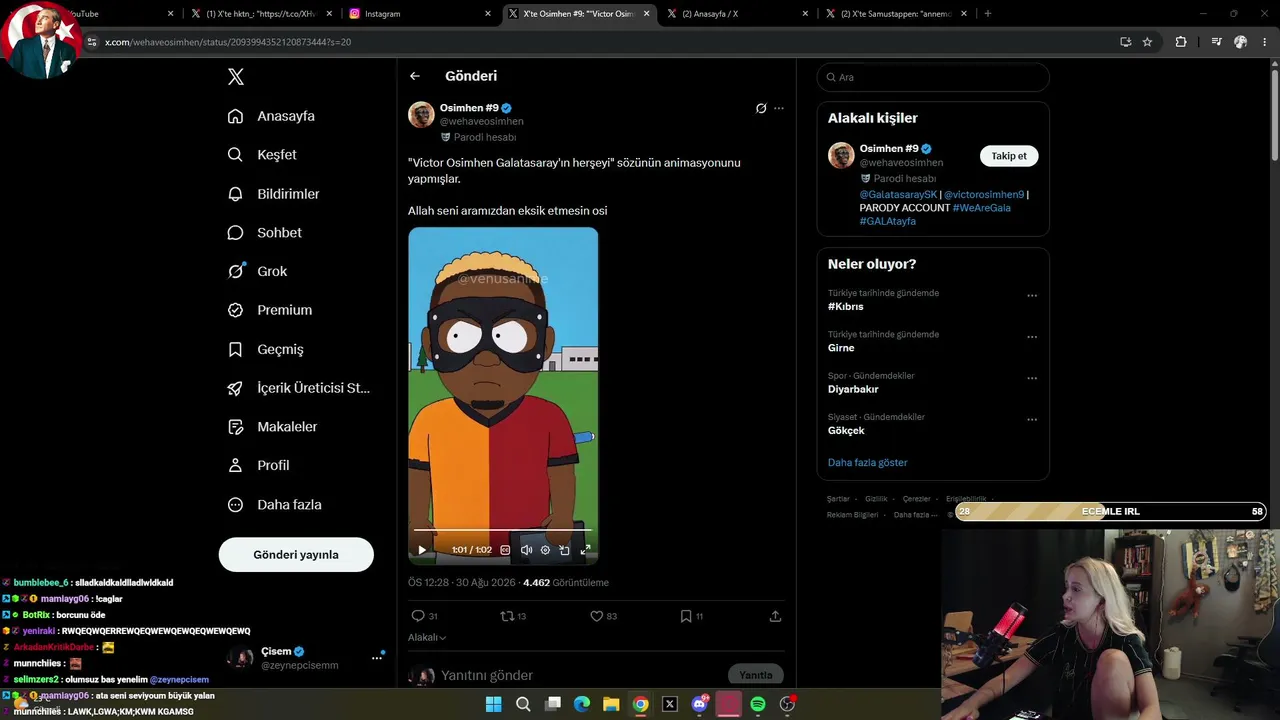Mute the video sound
The height and width of the screenshot is (720, 1280).
tap(526, 550)
